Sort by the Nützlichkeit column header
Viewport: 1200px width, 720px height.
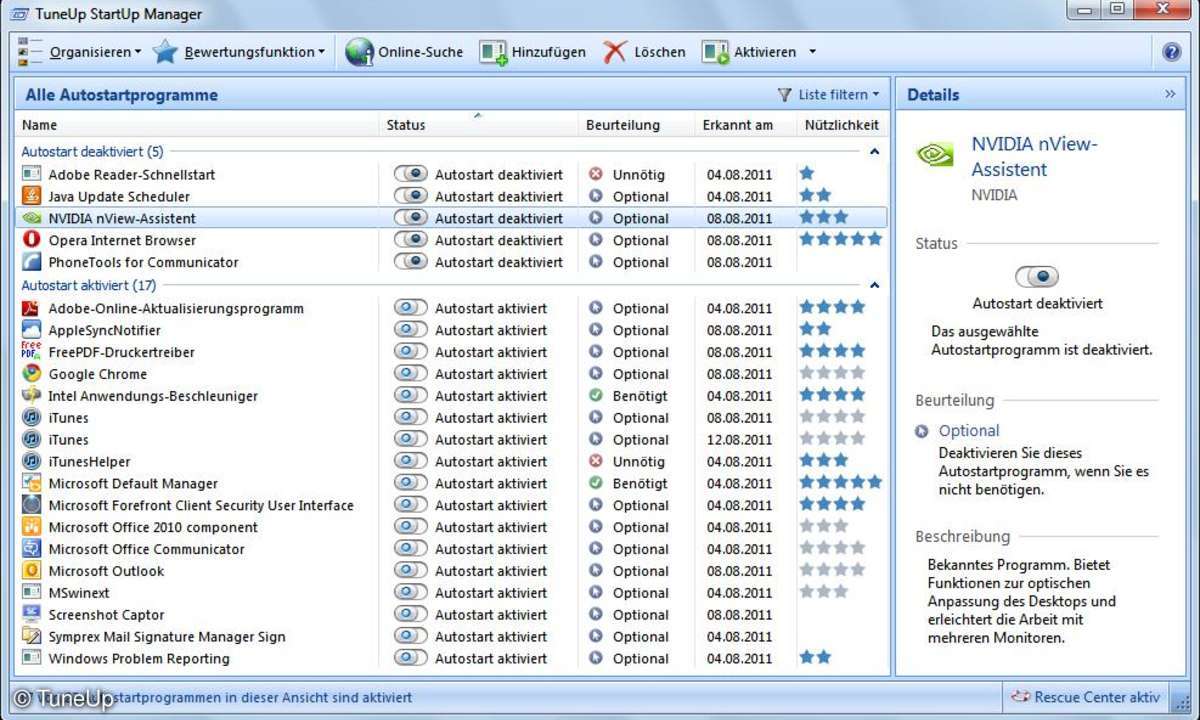[841, 125]
